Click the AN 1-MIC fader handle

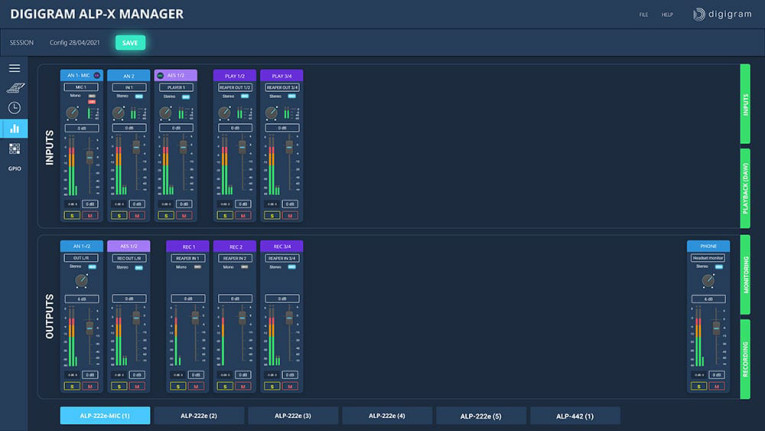coord(90,157)
